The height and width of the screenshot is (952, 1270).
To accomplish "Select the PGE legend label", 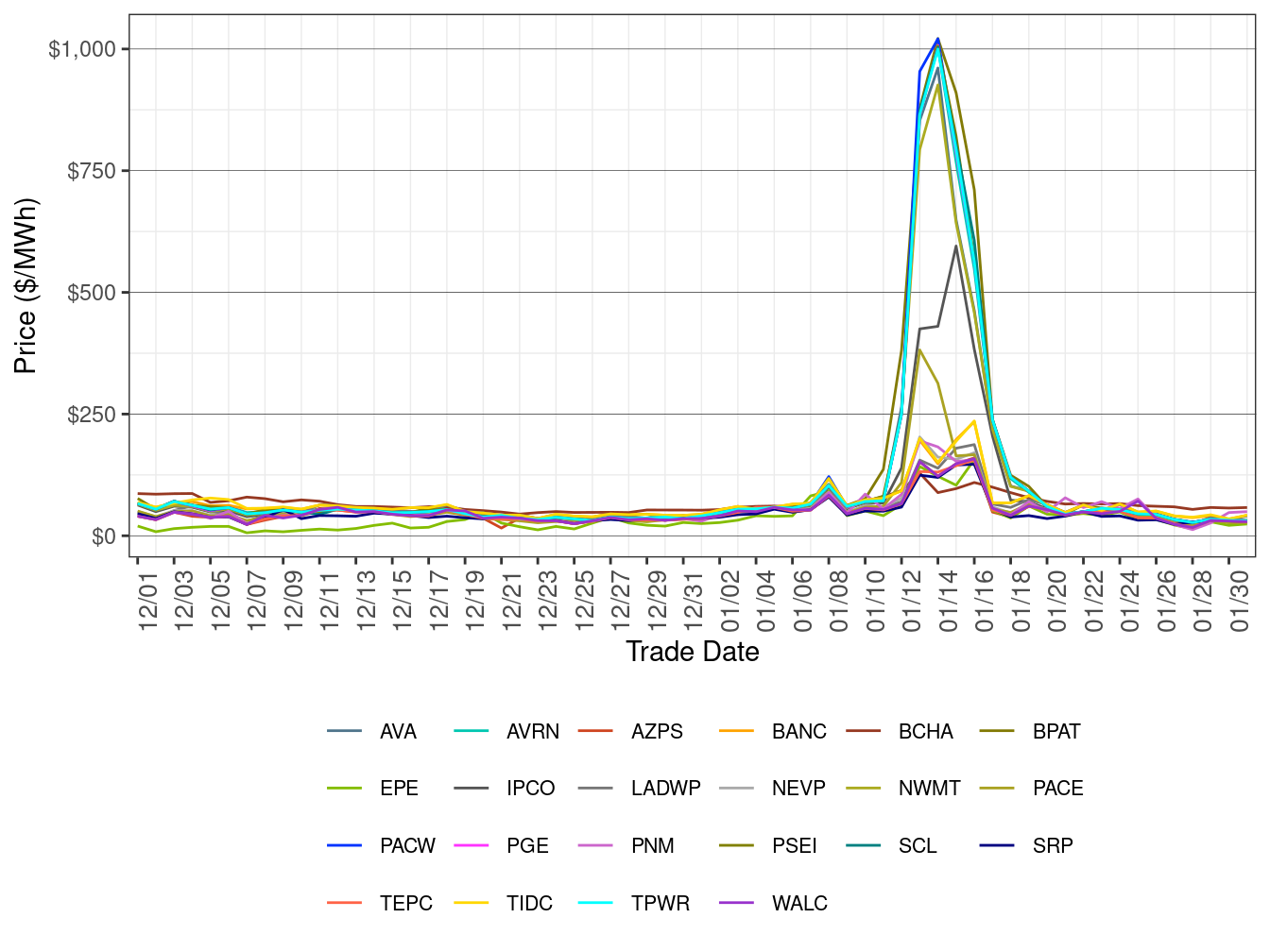I will point(527,846).
